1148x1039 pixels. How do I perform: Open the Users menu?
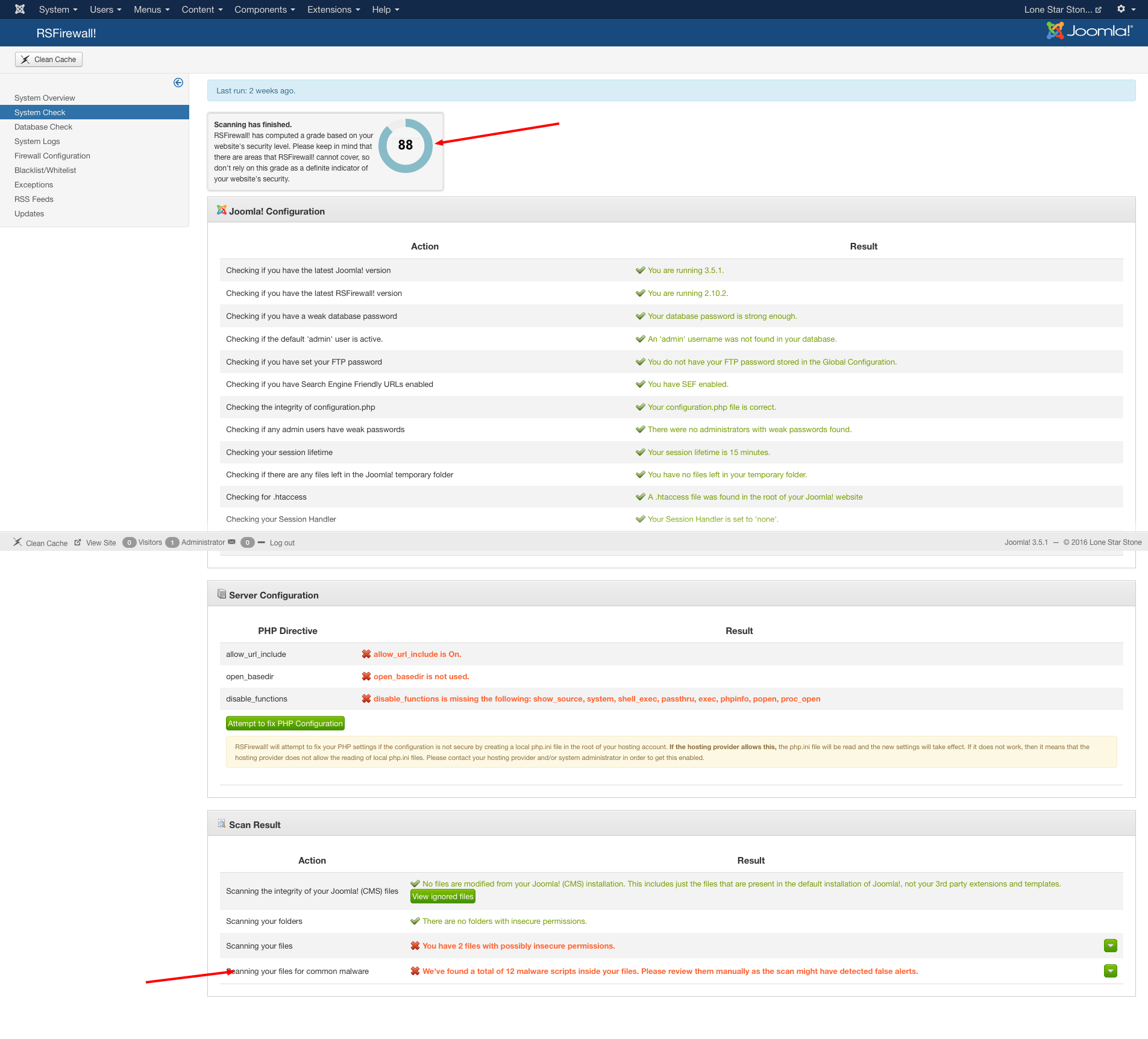pos(105,9)
